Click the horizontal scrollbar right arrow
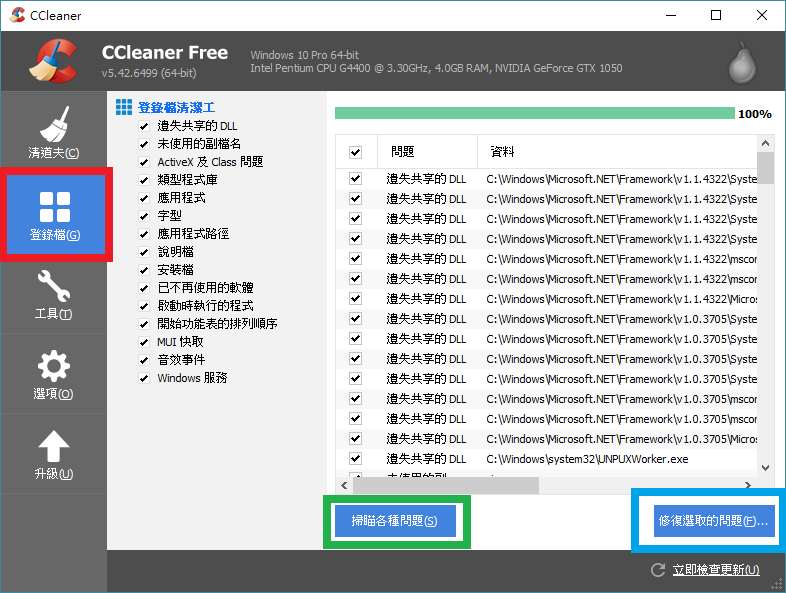The image size is (786, 593). click(748, 485)
